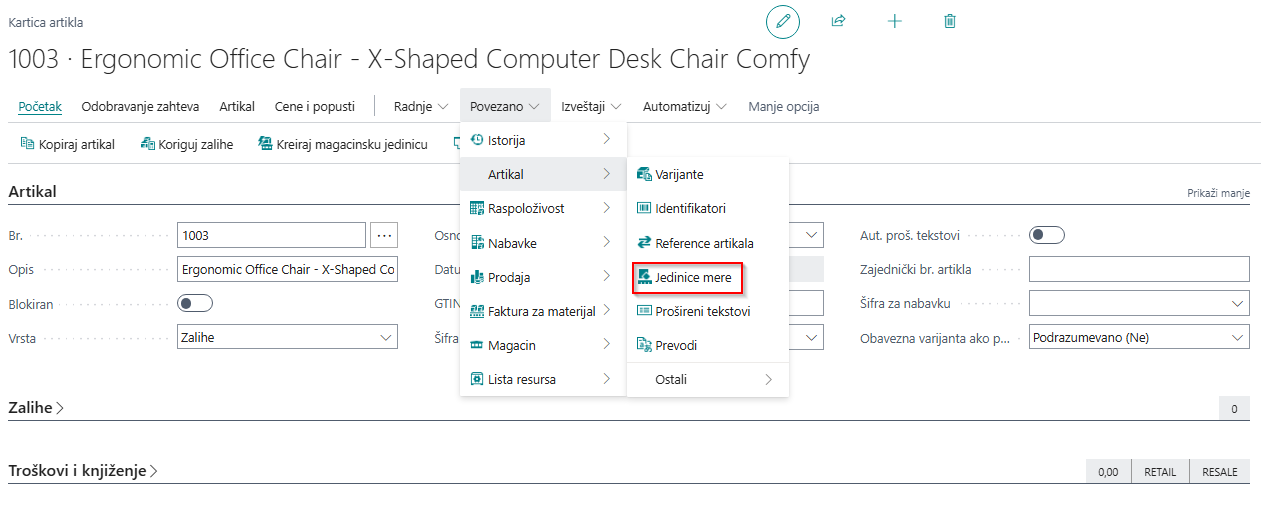Click the plus icon to create new
The width and height of the screenshot is (1261, 513).
coord(894,21)
